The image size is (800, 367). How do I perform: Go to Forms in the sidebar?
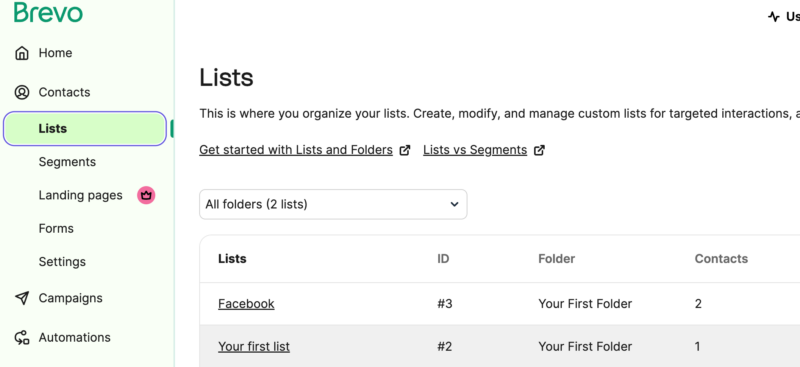tap(56, 228)
